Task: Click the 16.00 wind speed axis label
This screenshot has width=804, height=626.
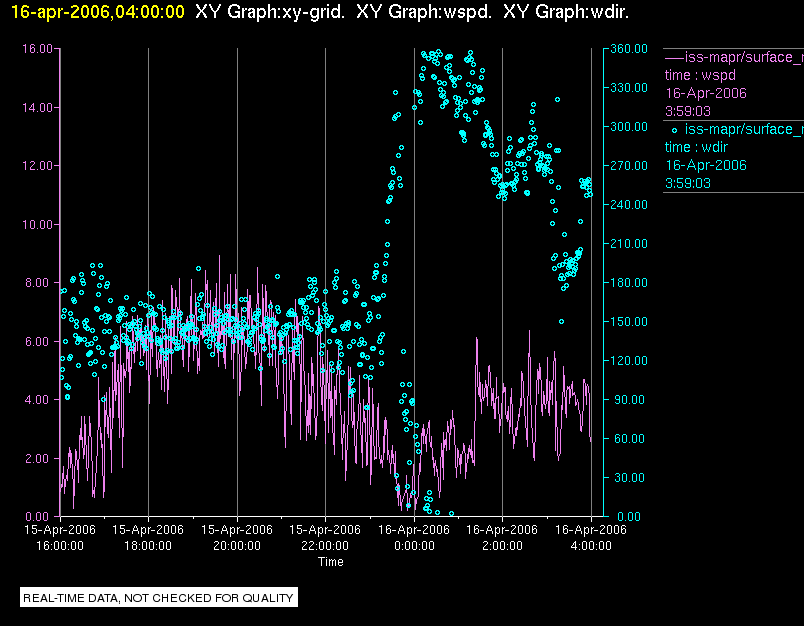Action: (37, 49)
